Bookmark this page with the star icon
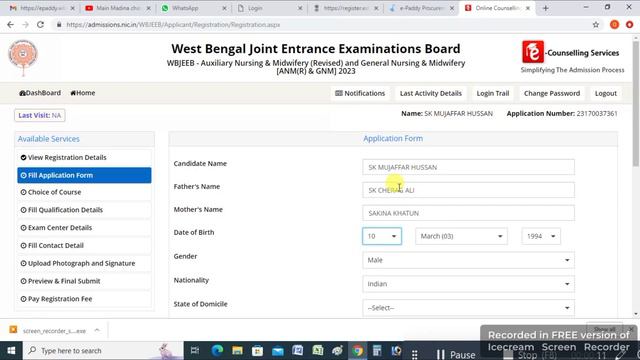Image resolution: width=640 pixels, height=360 pixels. pos(596,24)
